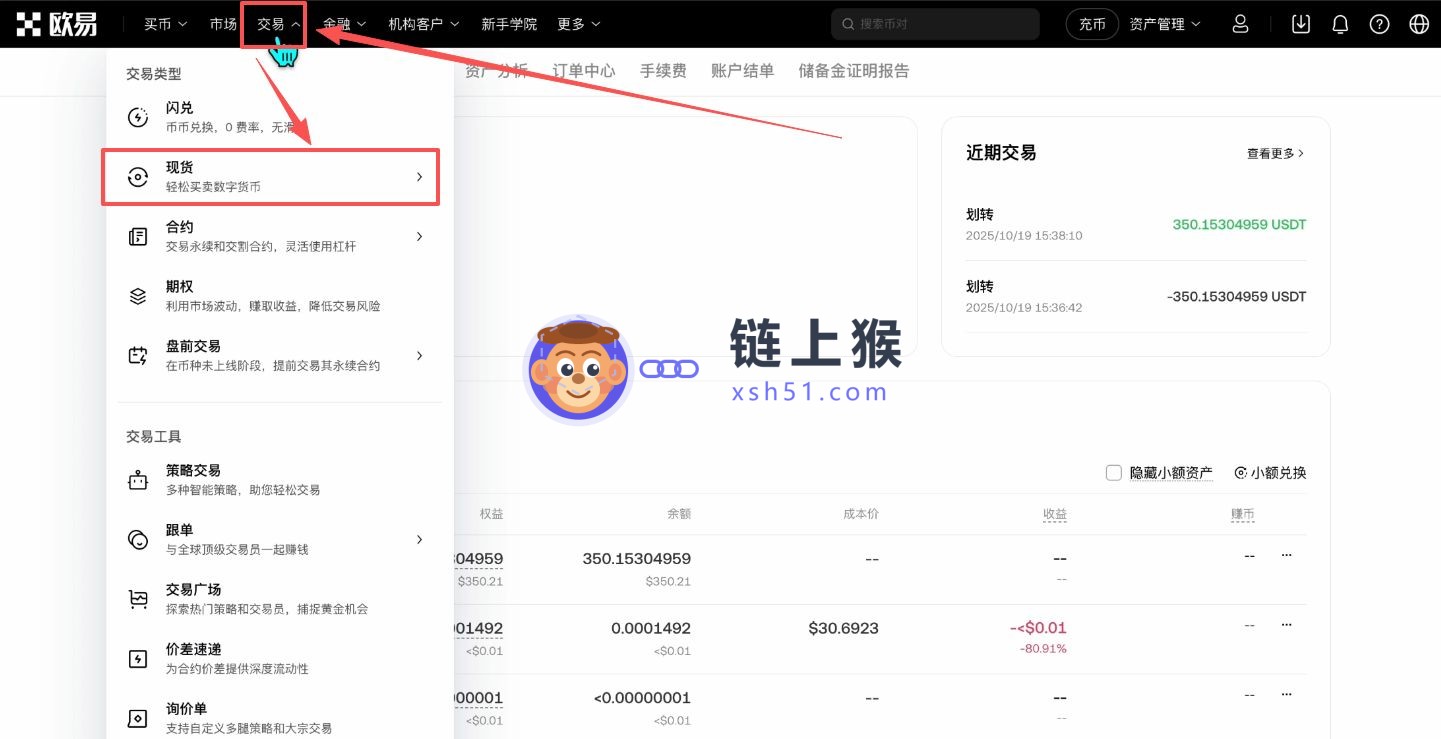Click 划转 transaction at 15:38:10

click(1136, 225)
